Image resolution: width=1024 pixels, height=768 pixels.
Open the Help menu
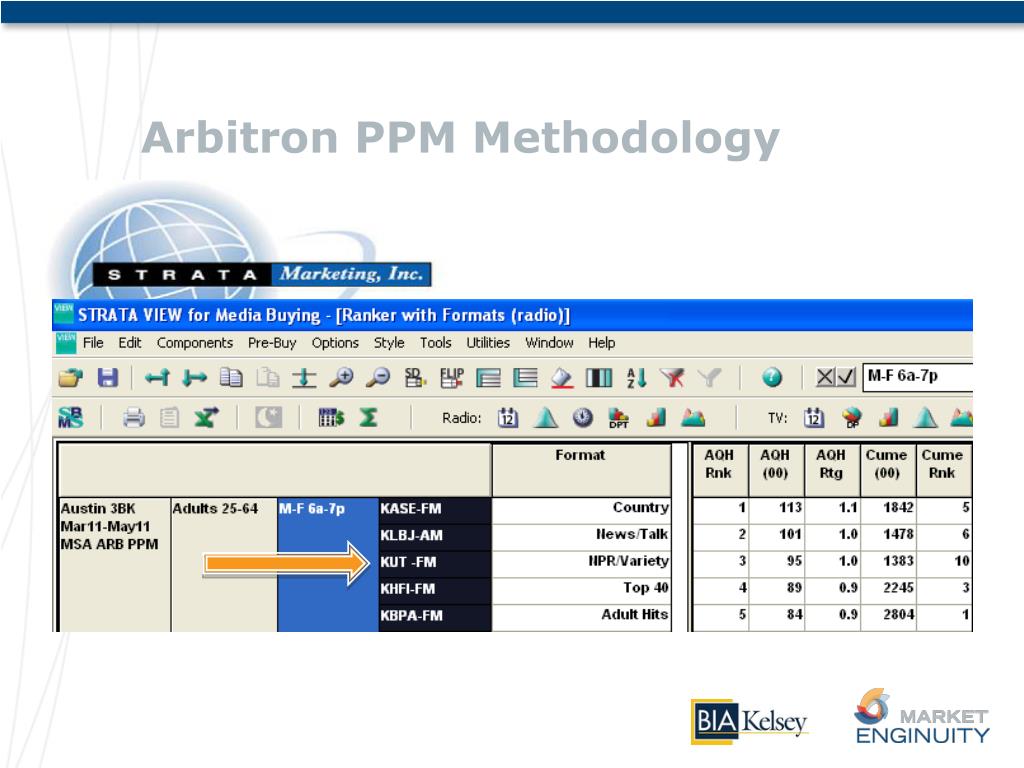click(x=601, y=344)
